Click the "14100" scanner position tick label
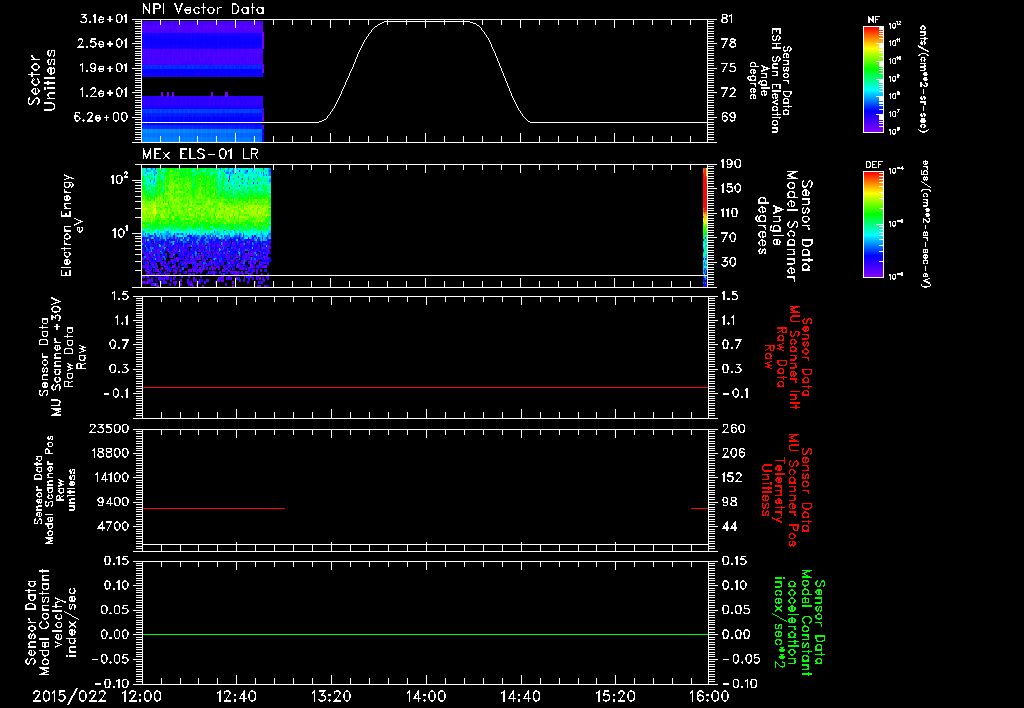Viewport: 1024px width, 708px height. click(109, 477)
